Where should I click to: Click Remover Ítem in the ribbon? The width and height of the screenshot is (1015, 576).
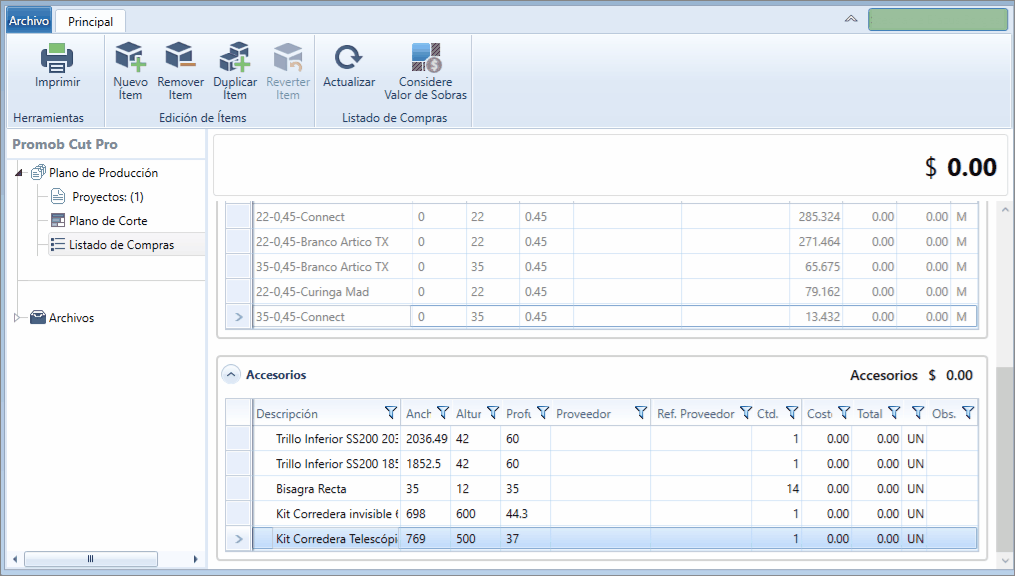(x=180, y=71)
